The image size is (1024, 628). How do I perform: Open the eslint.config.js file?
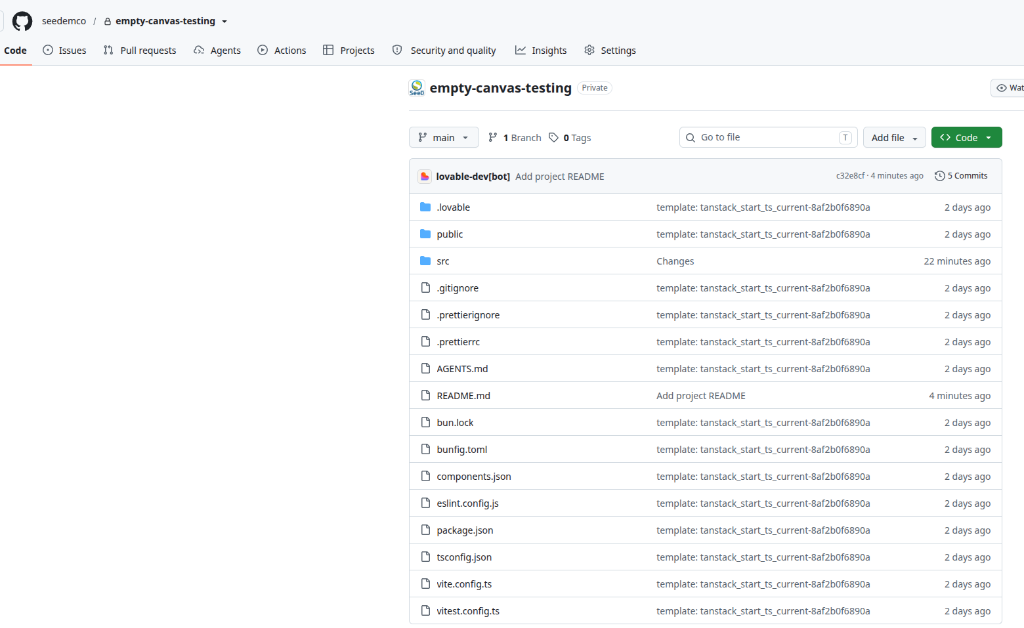coord(468,503)
